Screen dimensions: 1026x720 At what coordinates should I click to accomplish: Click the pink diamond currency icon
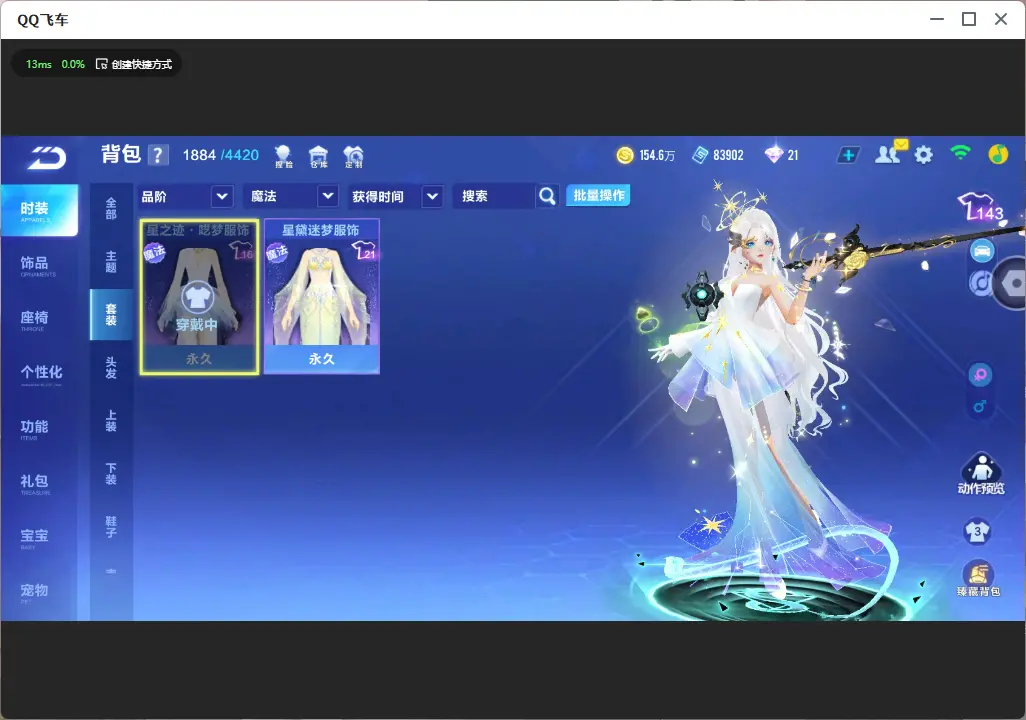click(773, 155)
